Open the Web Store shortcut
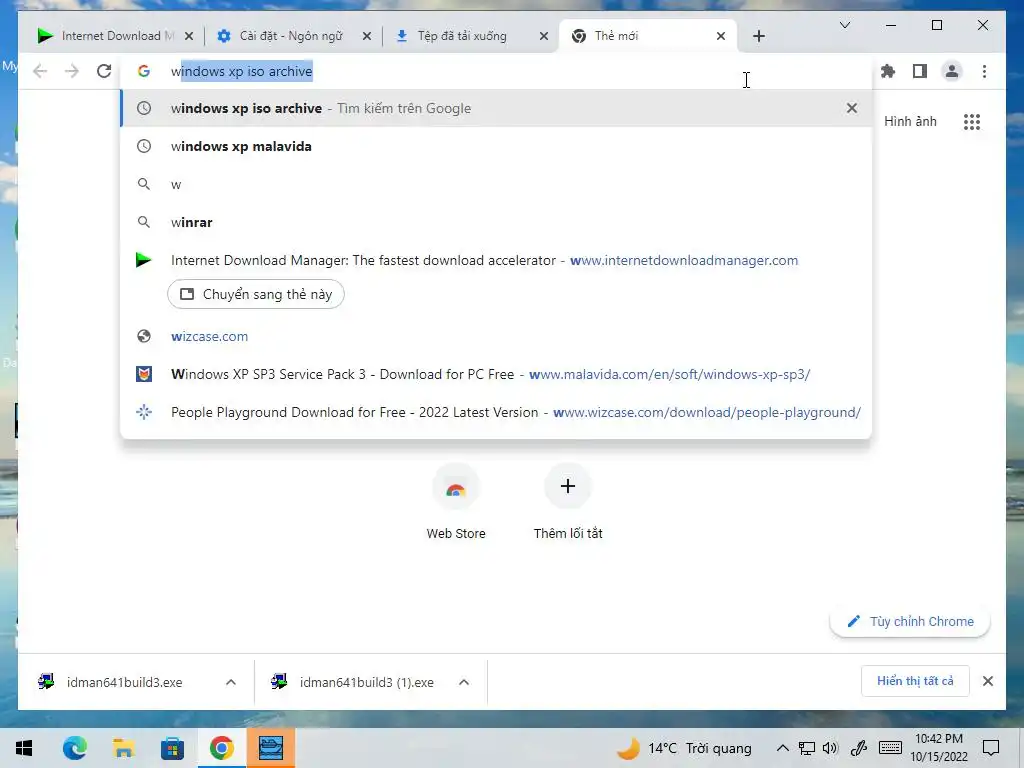 [456, 502]
